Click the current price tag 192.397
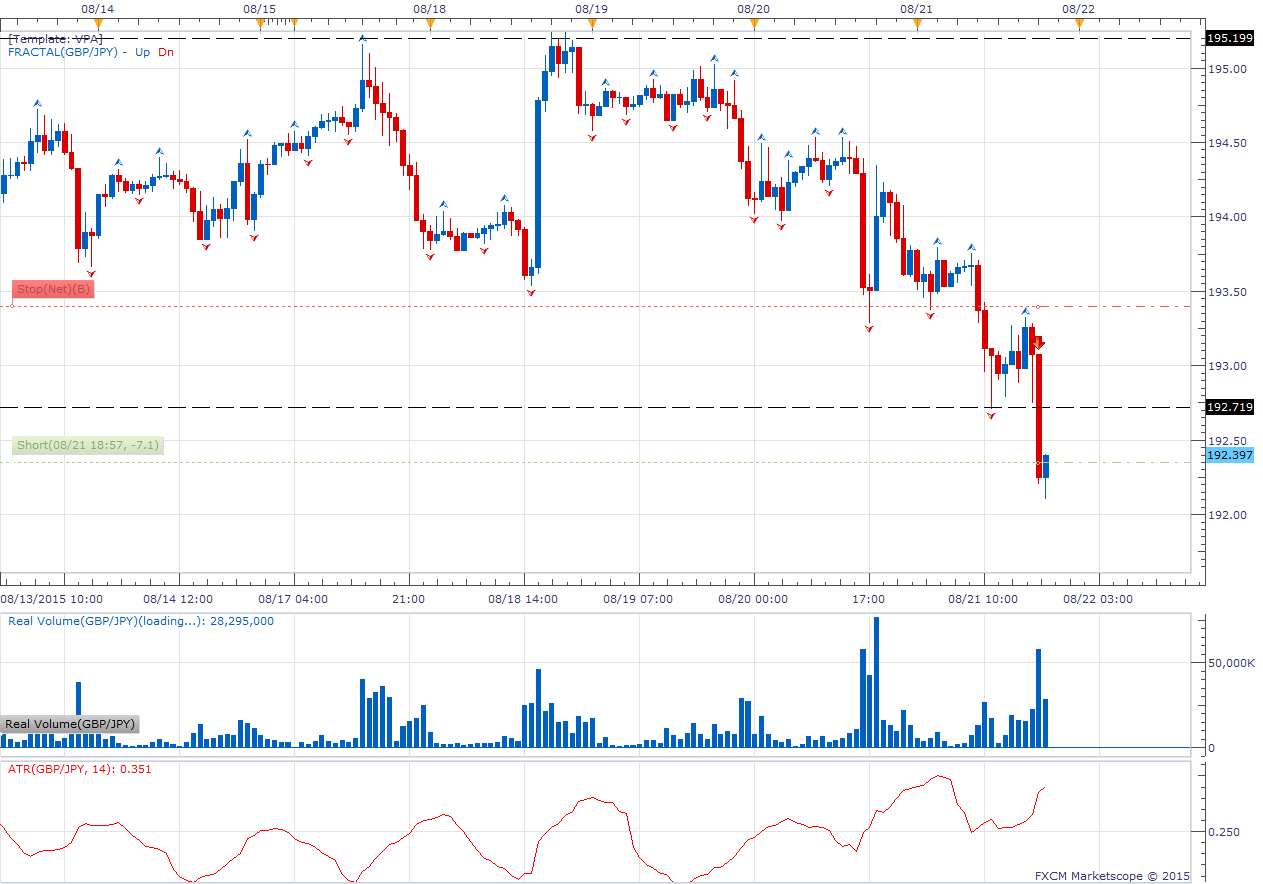Image resolution: width=1263 pixels, height=884 pixels. click(1230, 455)
